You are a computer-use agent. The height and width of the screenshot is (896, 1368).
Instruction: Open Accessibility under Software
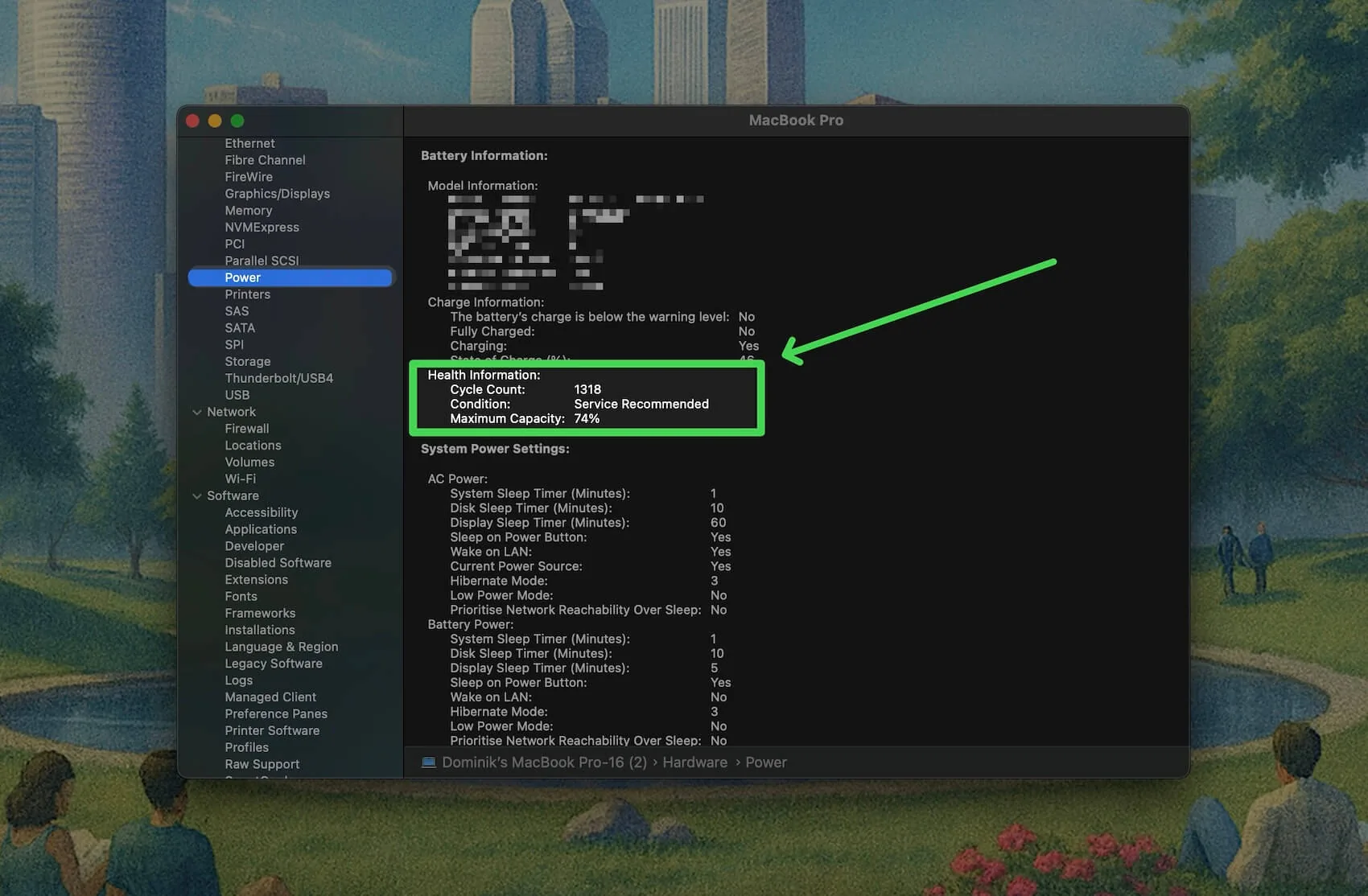point(261,512)
